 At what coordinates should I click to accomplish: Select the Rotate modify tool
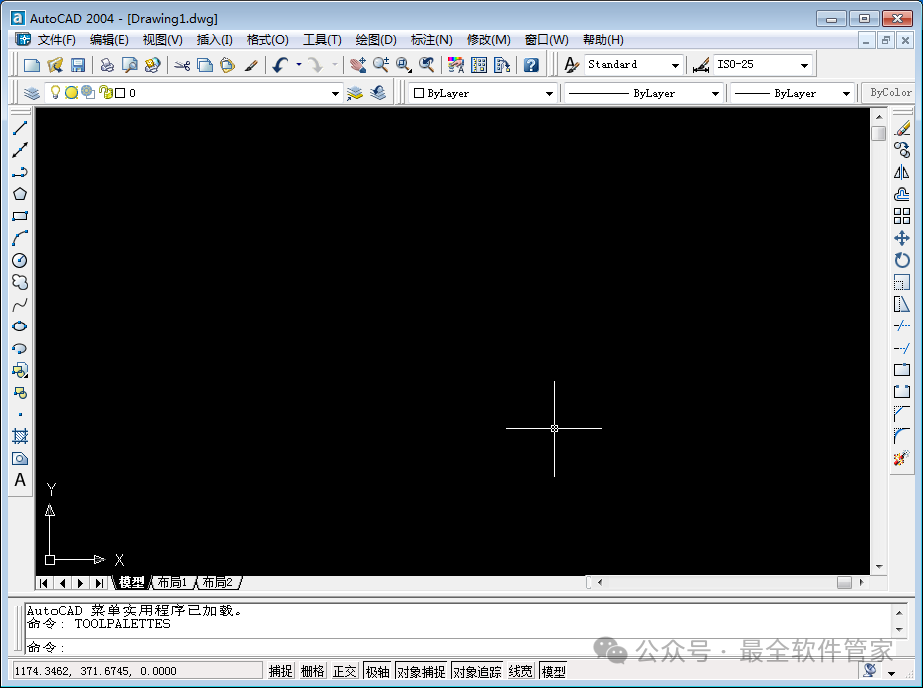point(901,260)
